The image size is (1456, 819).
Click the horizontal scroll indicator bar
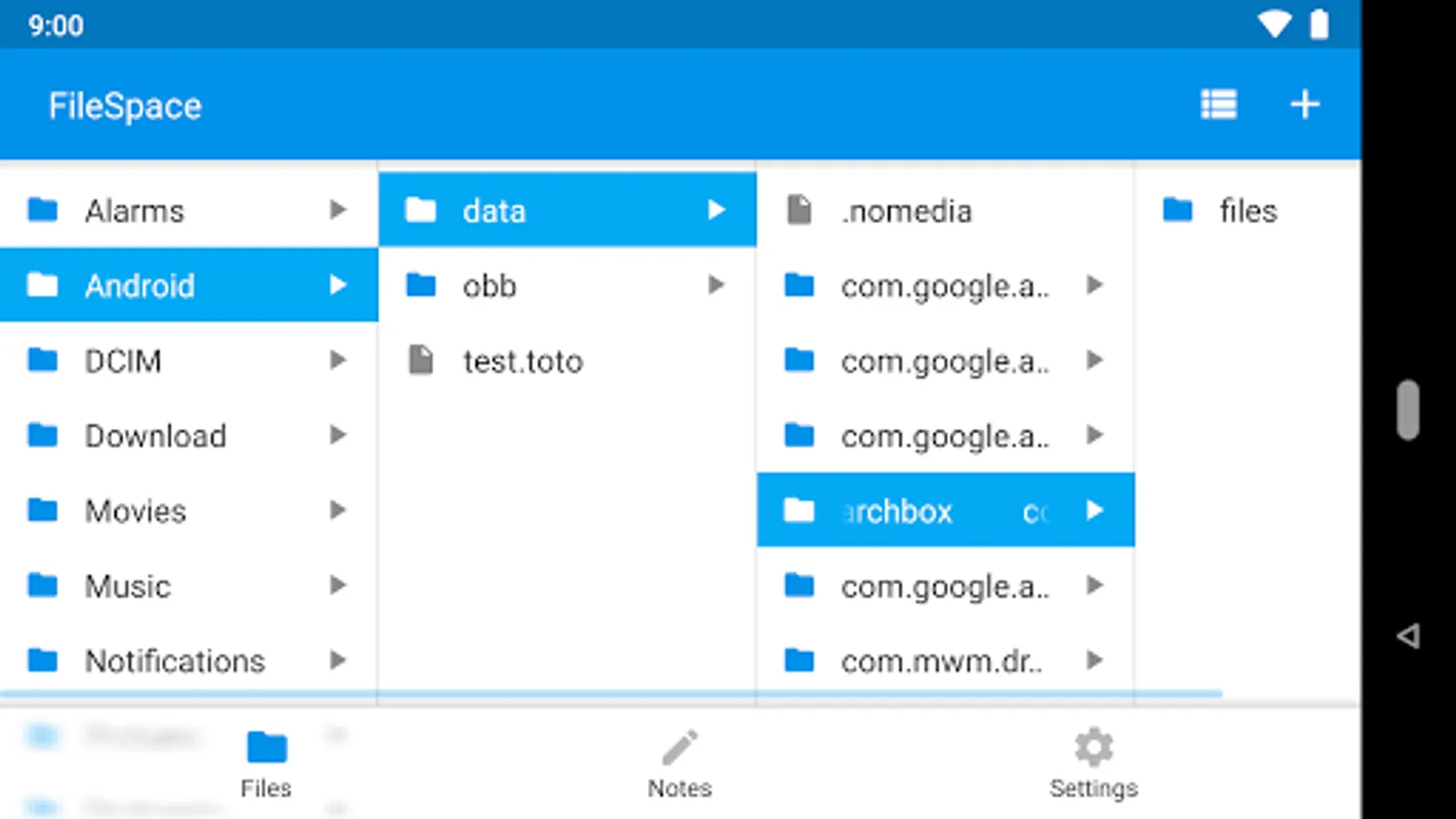(612, 694)
